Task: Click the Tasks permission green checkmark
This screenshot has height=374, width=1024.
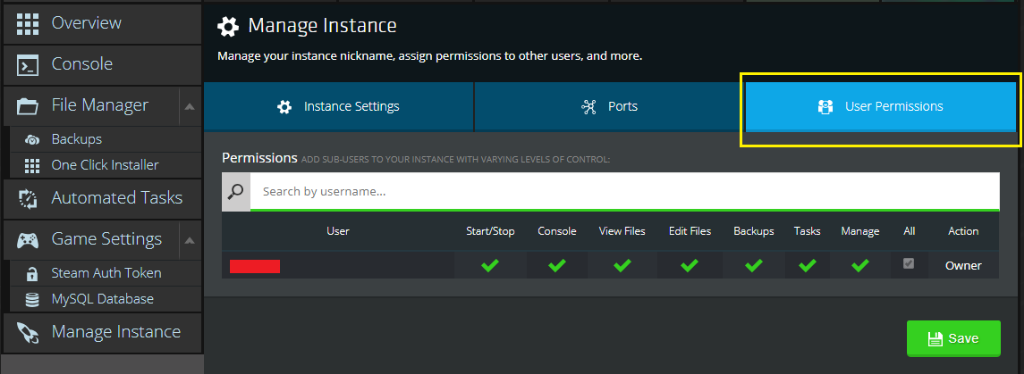Action: pyautogui.click(x=807, y=265)
